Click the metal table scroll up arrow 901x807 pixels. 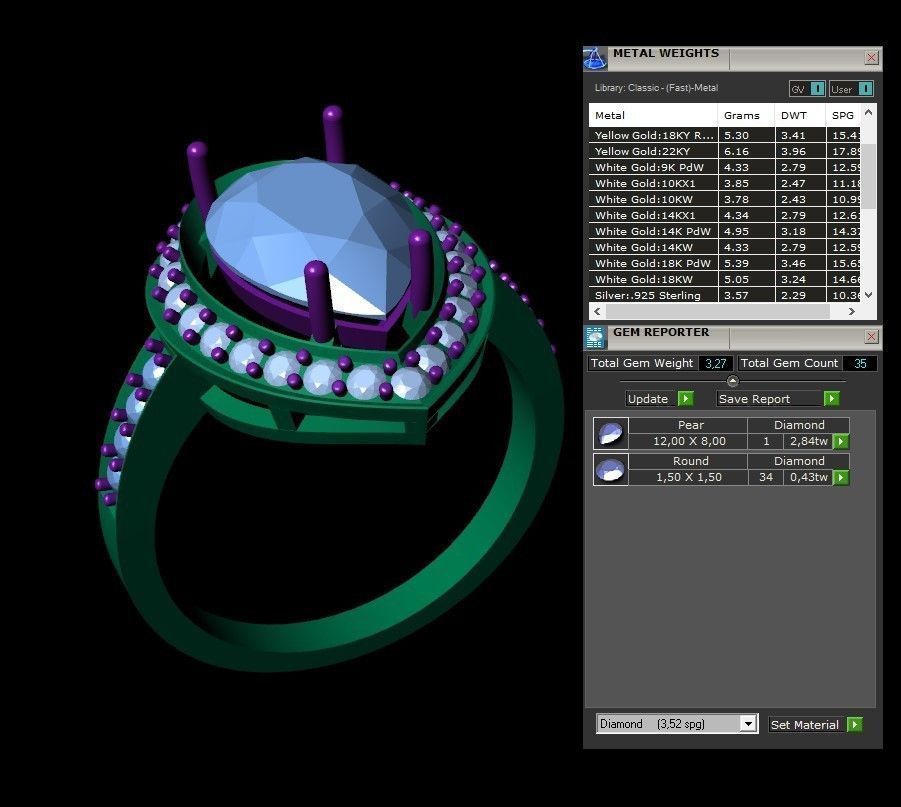(868, 113)
